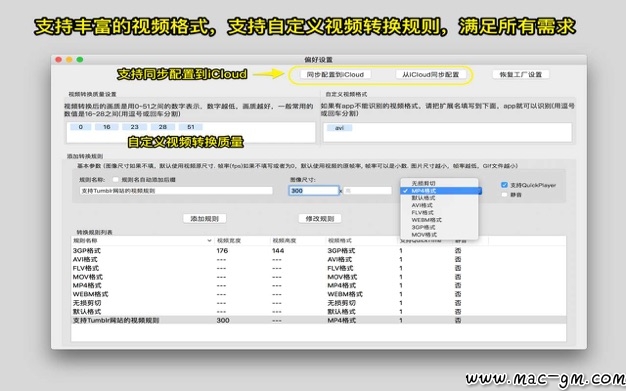
Task: Toggle sort arrow in 规则名称 column header
Action: tap(209, 241)
